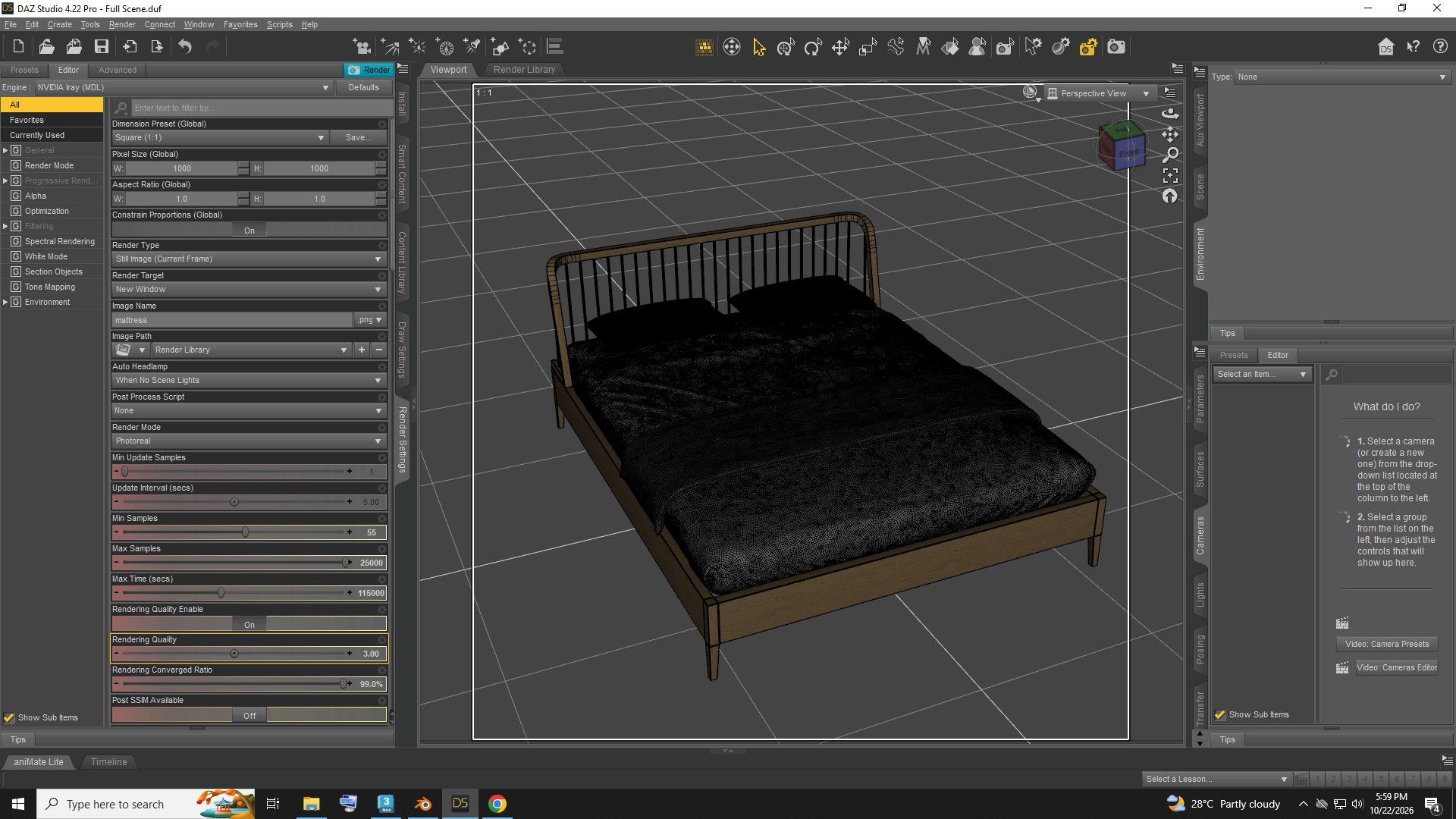Open the Presets tab in Render Settings
The height and width of the screenshot is (819, 1456).
[x=24, y=70]
